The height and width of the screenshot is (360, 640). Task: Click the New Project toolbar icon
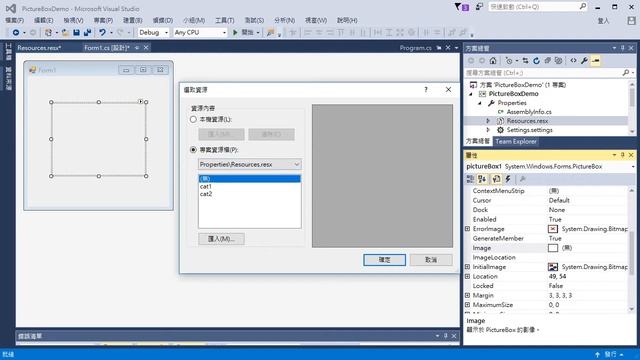point(48,32)
